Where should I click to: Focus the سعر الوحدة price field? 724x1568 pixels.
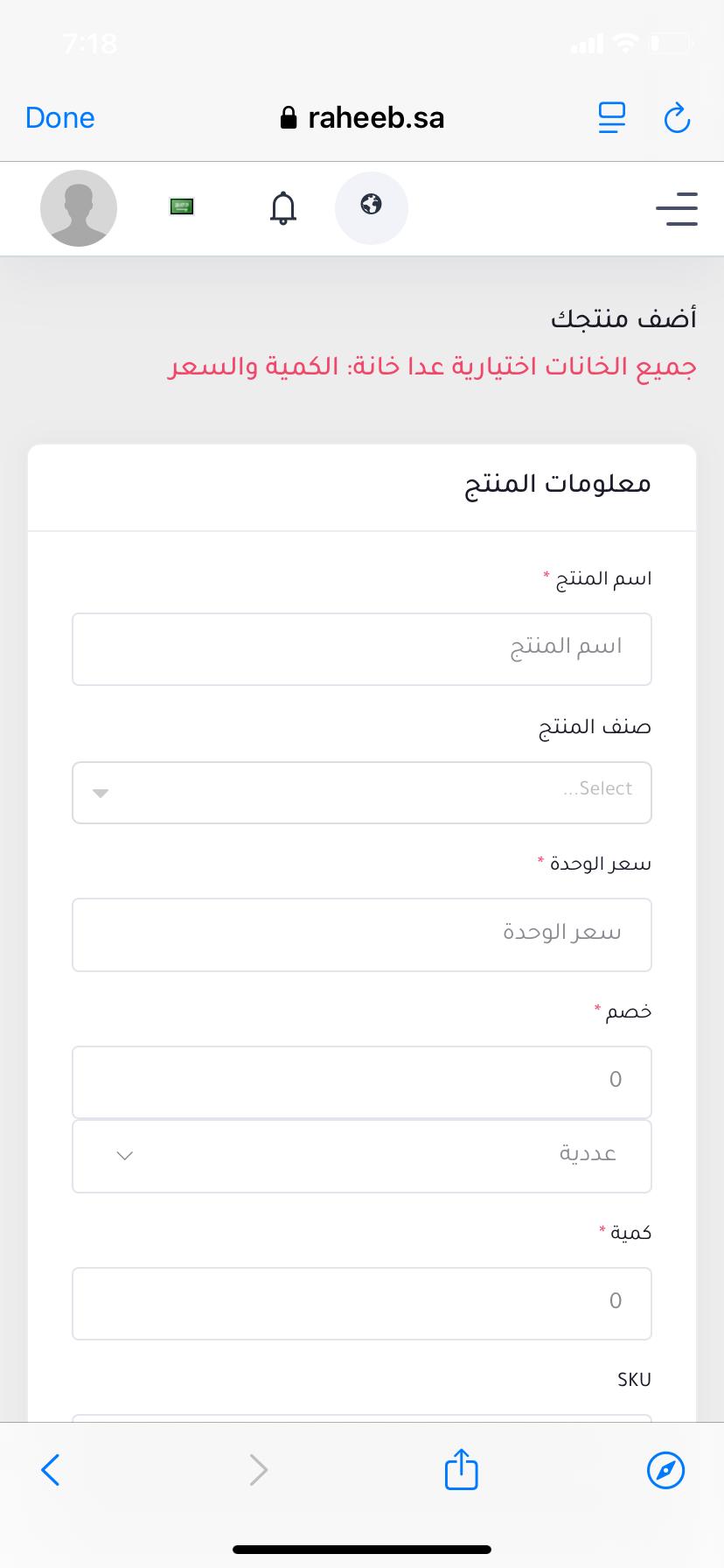pyautogui.click(x=362, y=934)
